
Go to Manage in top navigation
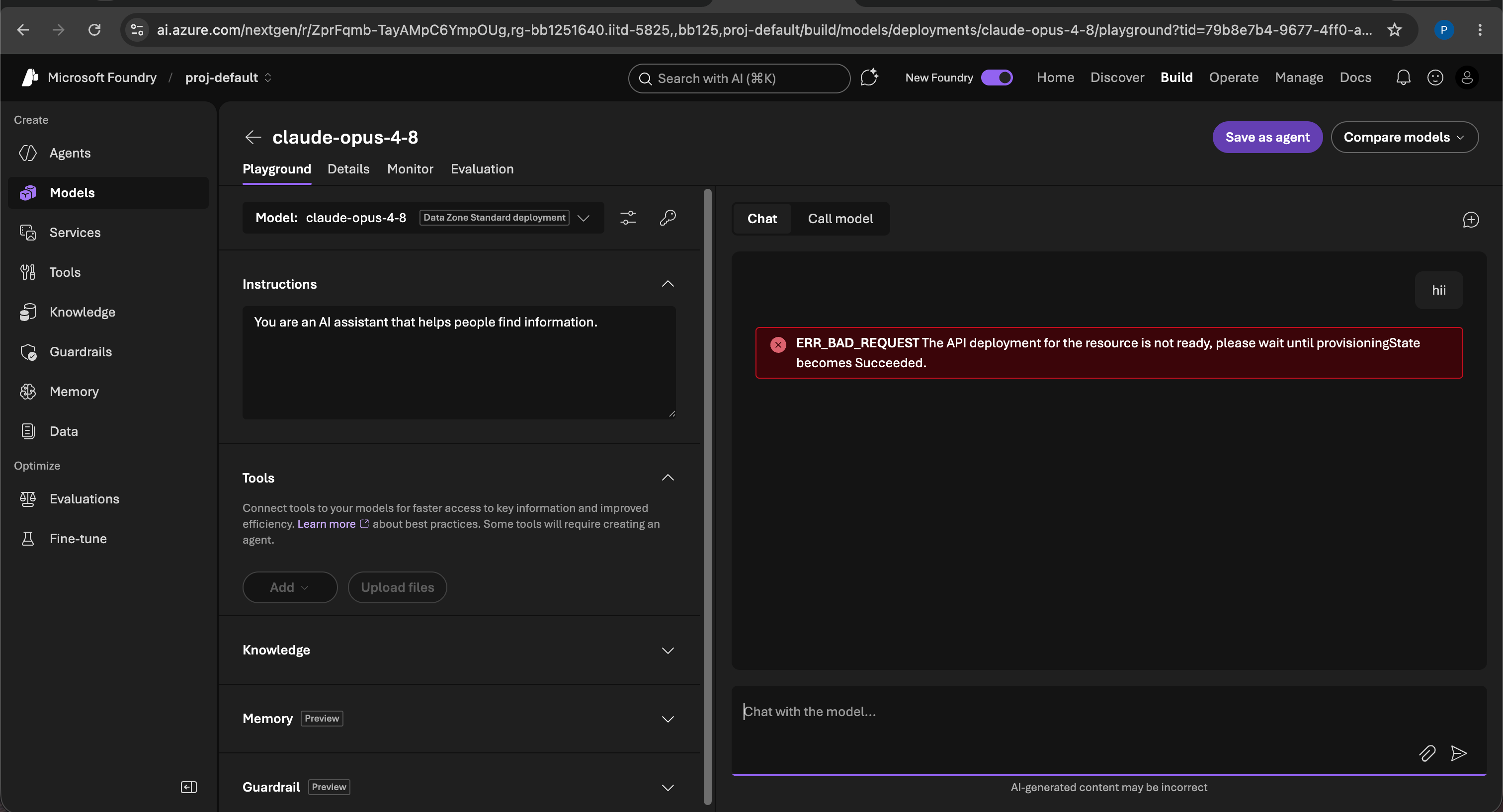point(1299,78)
